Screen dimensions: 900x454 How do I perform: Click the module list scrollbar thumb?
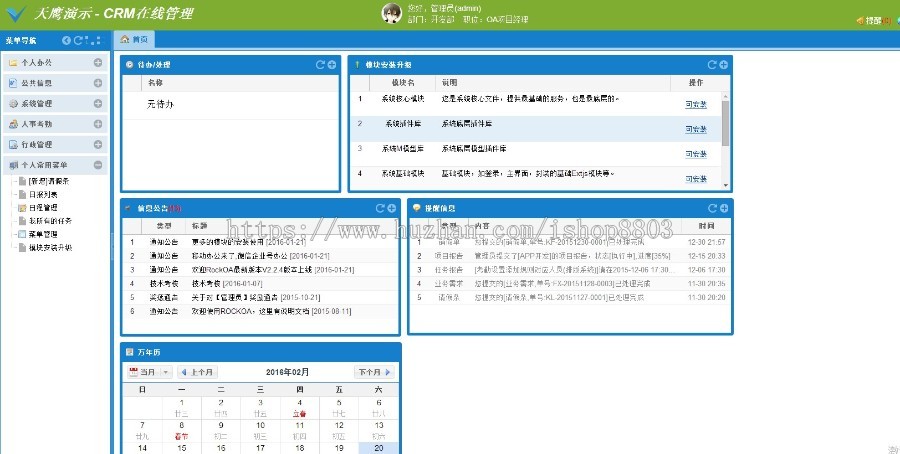pyautogui.click(x=726, y=123)
